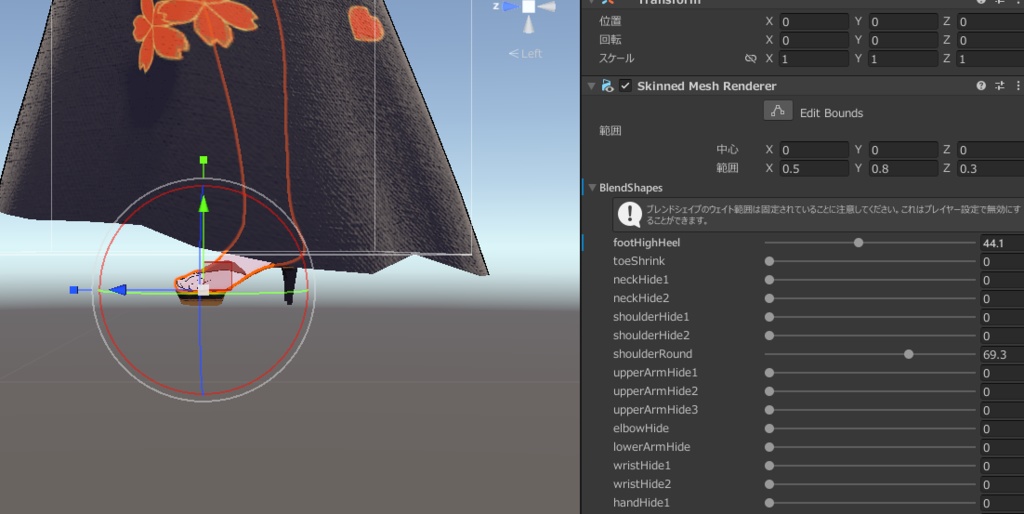
Task: Click the rotation Y input field
Action: 903,40
